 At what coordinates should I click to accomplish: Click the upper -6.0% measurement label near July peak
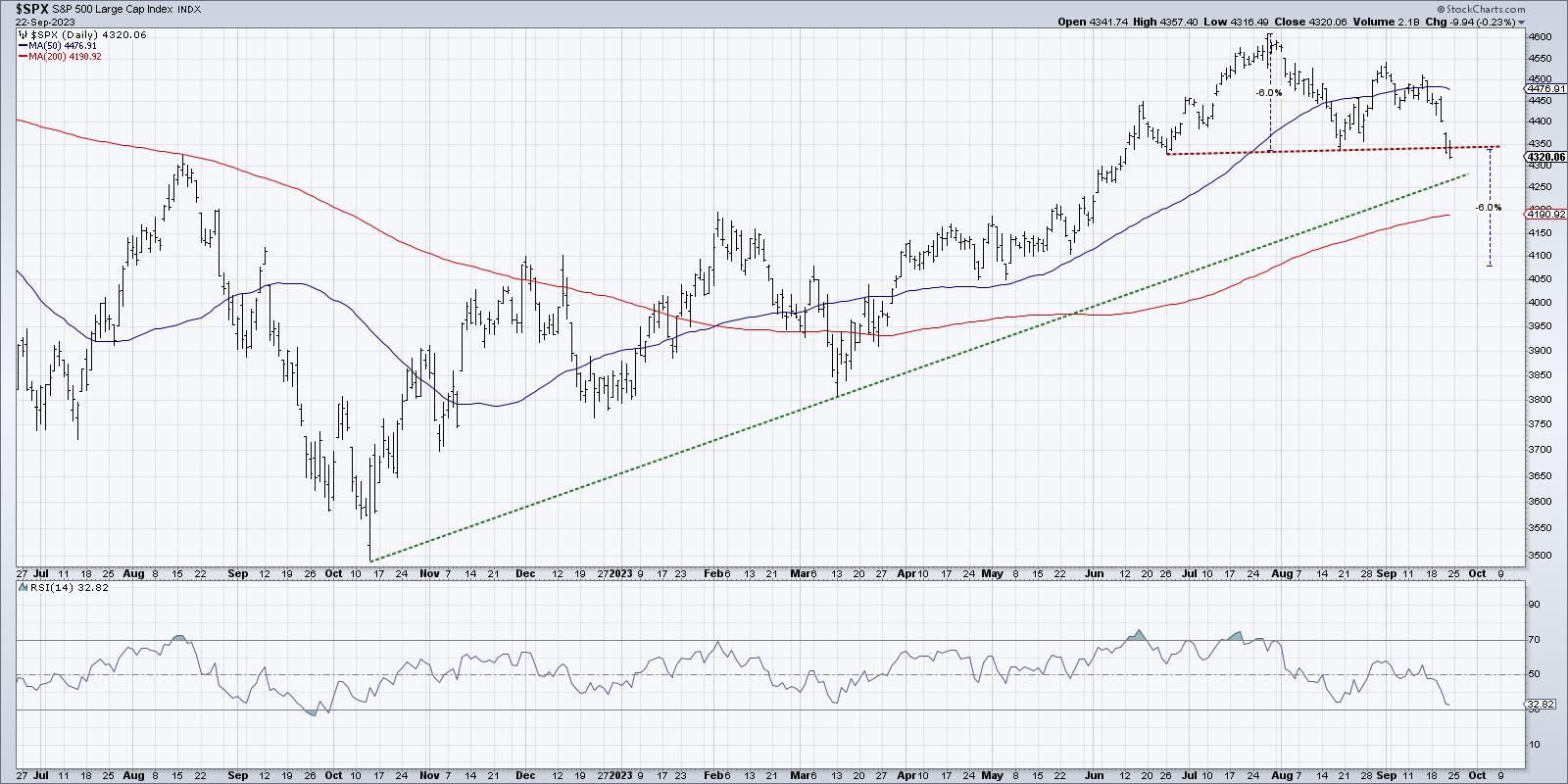point(1267,93)
